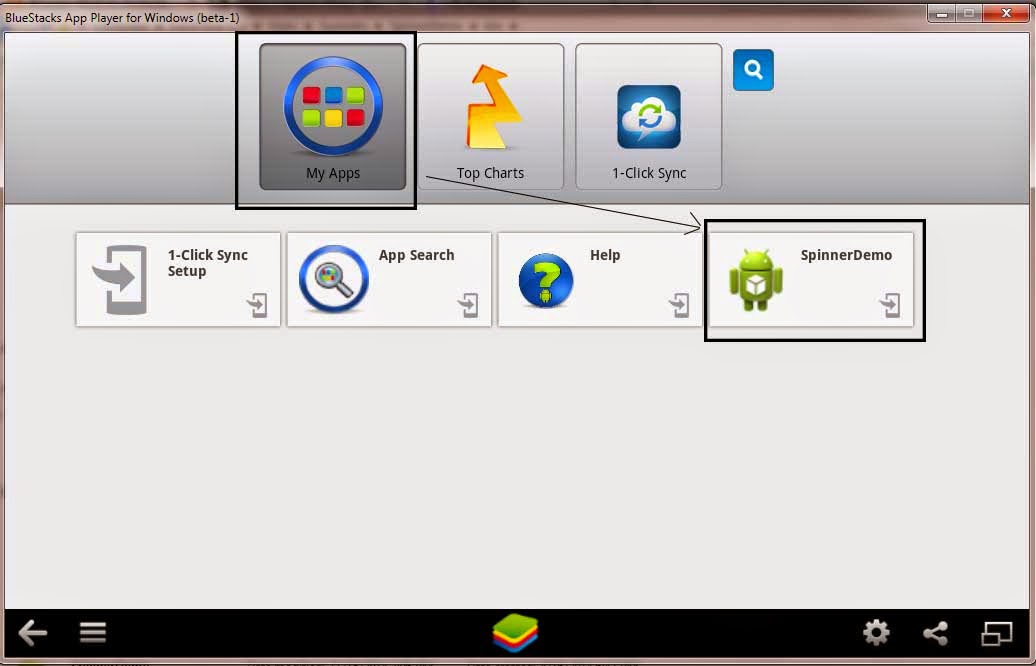Image resolution: width=1036 pixels, height=666 pixels.
Task: Open the hamburger menu in bottom bar
Action: point(93,632)
